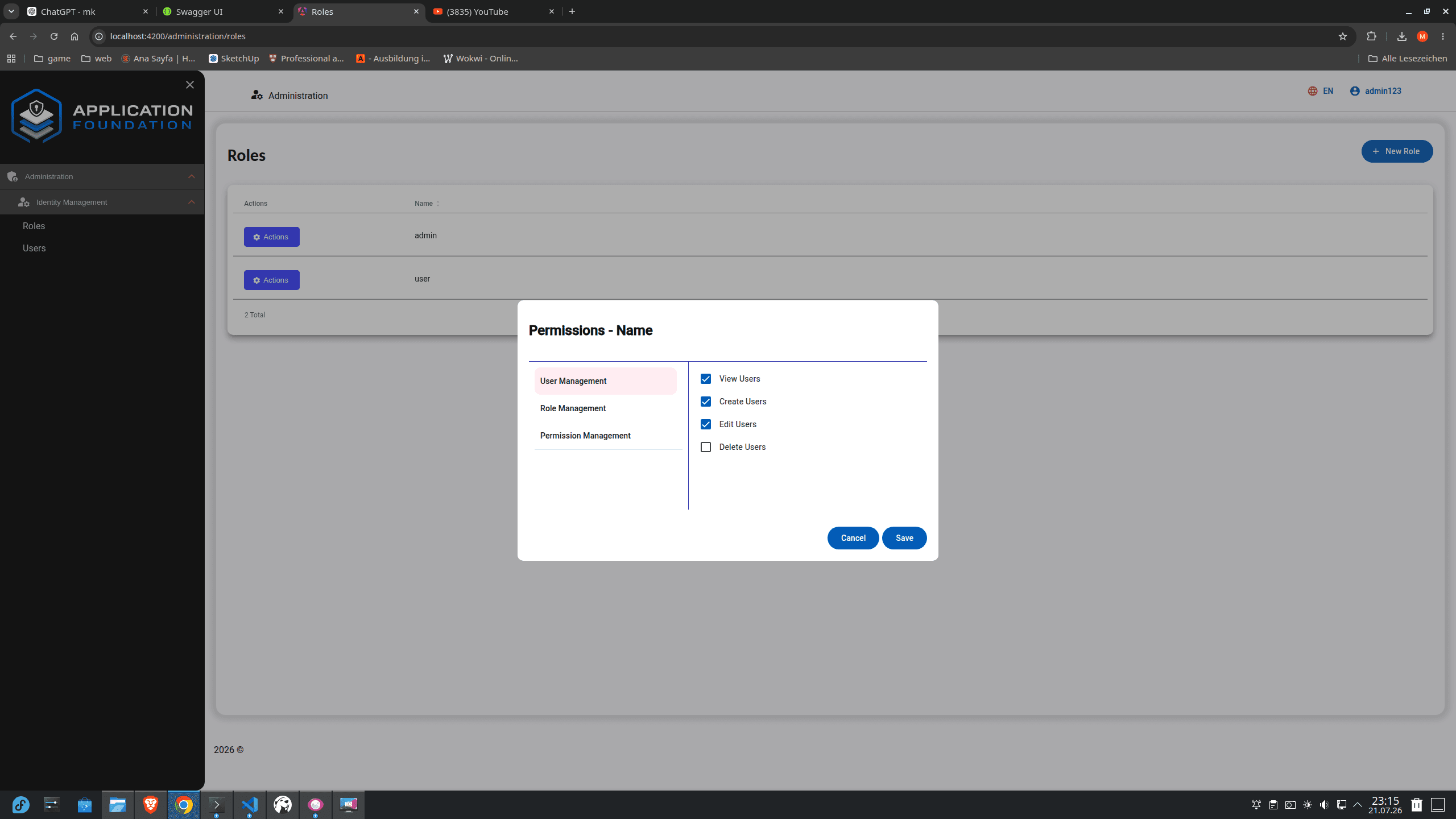Screen dimensions: 1456x819
Task: Click the Chrome profile avatar M
Action: [x=1422, y=36]
